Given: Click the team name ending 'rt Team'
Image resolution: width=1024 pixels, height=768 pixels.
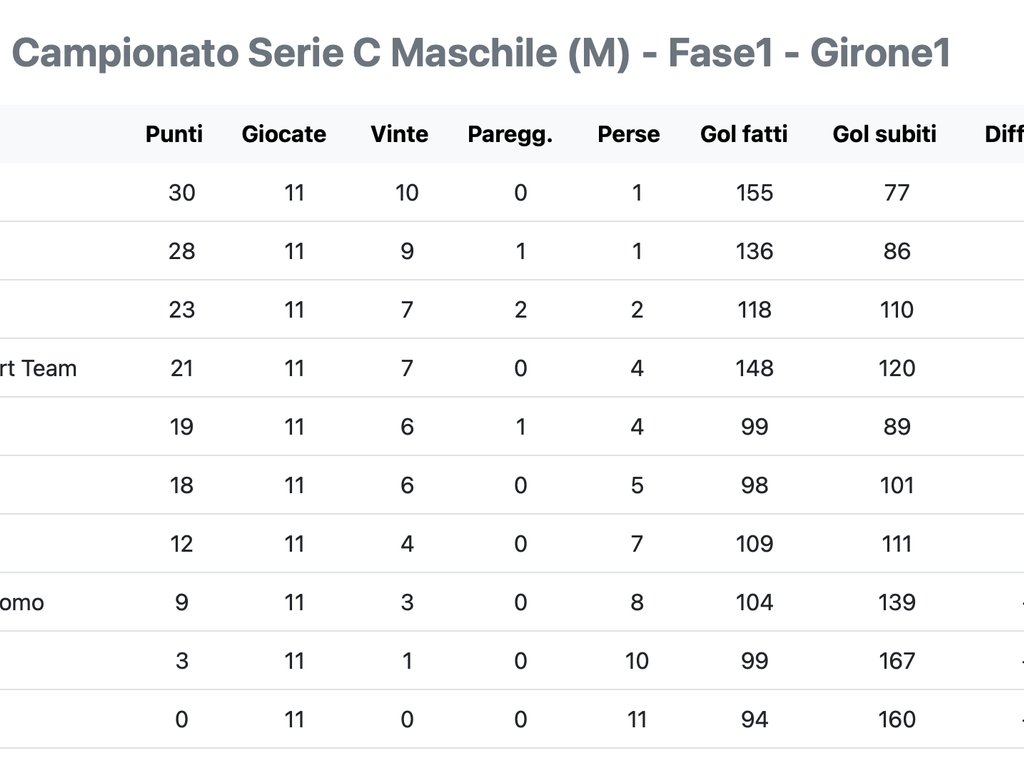Looking at the screenshot, I should coord(39,368).
